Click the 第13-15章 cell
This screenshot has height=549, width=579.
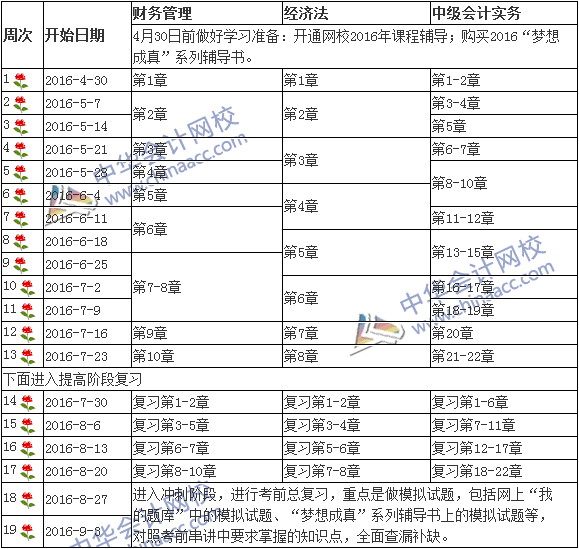coord(504,253)
